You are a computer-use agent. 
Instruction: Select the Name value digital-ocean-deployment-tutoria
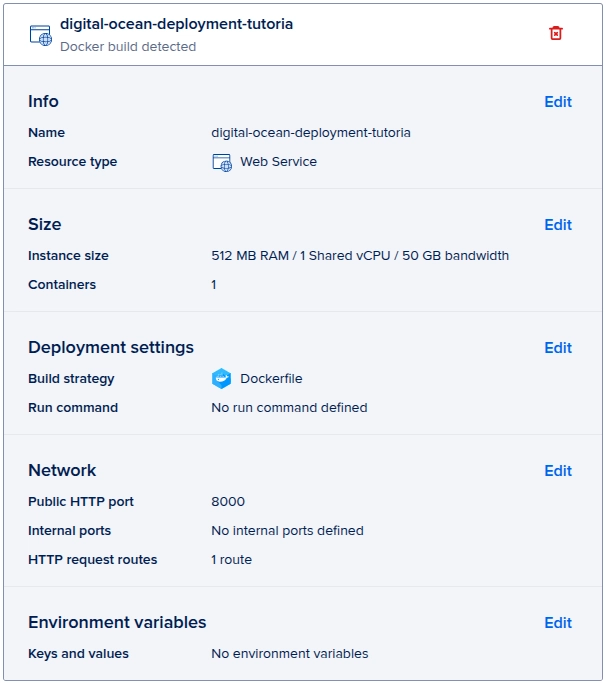point(311,133)
